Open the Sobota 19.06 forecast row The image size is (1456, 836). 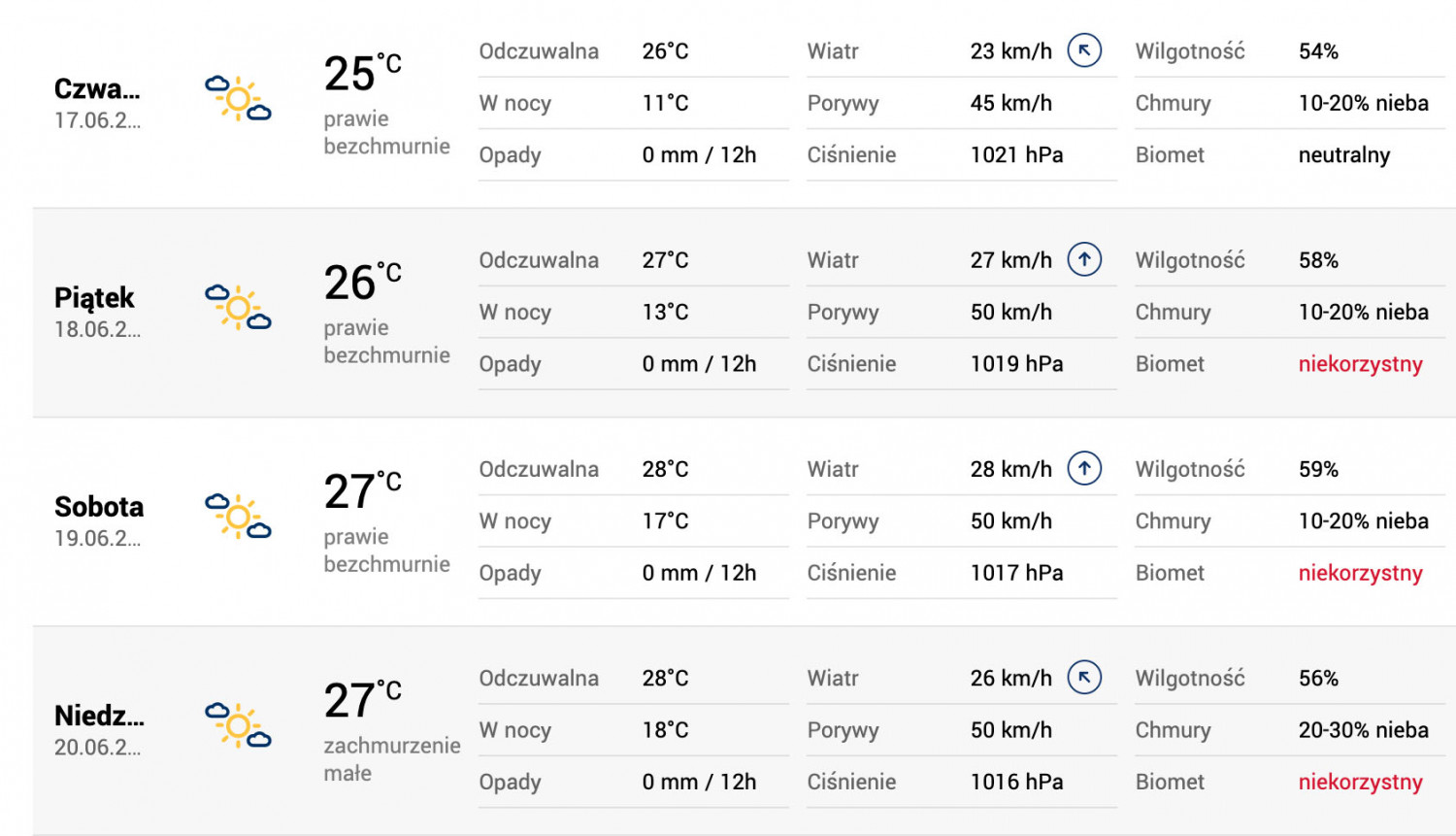745,521
